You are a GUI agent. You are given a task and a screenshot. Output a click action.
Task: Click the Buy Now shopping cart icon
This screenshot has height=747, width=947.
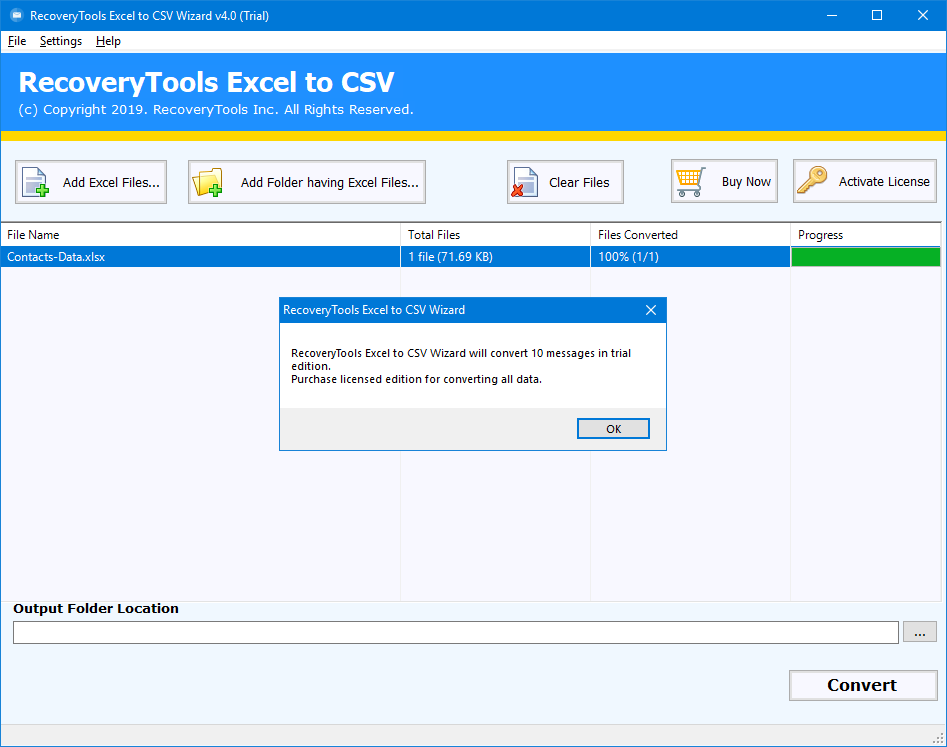(690, 182)
